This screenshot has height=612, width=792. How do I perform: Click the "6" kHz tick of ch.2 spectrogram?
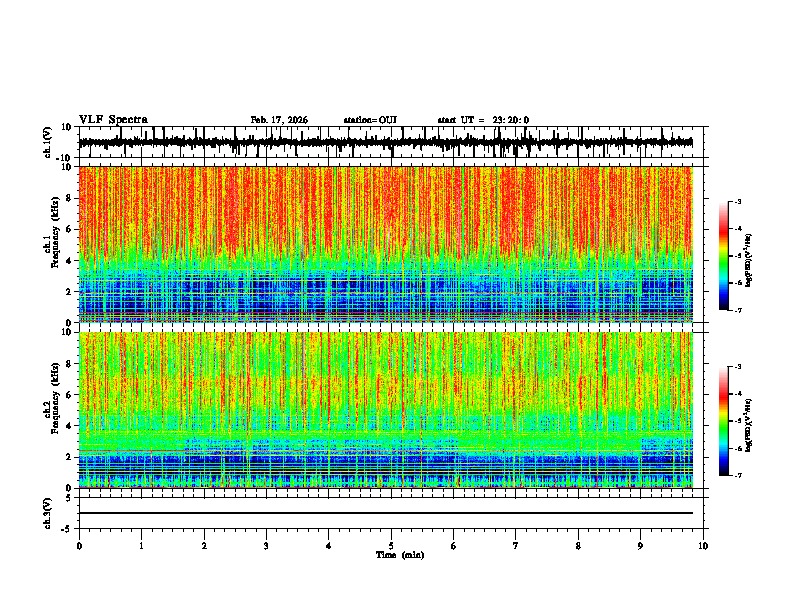tap(69, 395)
